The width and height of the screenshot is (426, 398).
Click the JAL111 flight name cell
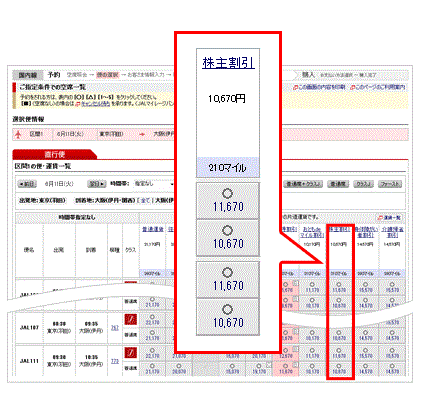click(29, 361)
